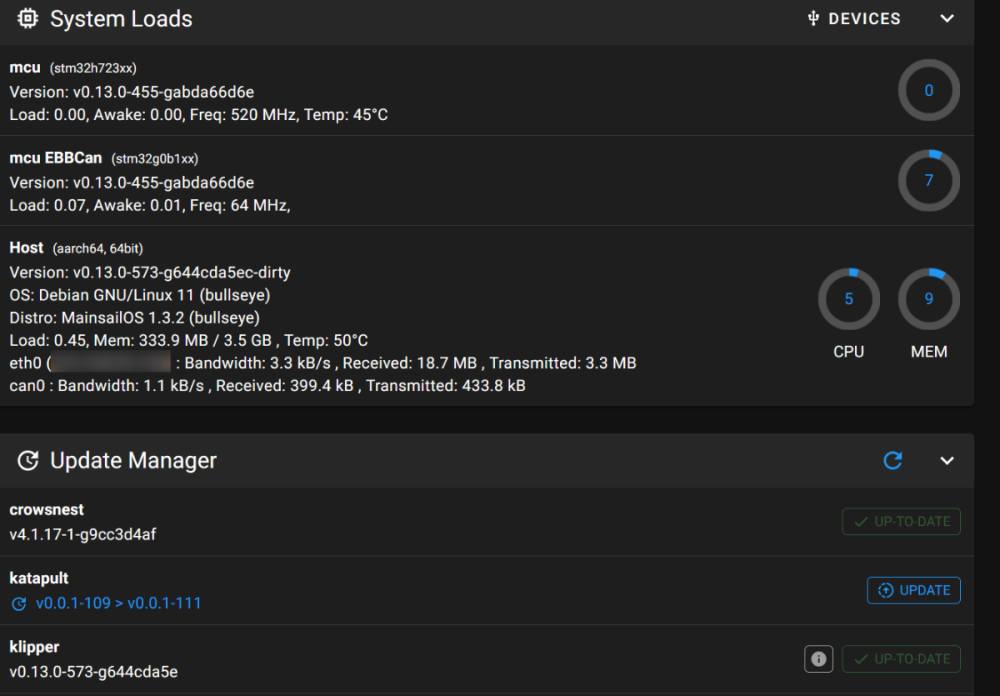
Task: Refresh the Update Manager list
Action: point(893,460)
